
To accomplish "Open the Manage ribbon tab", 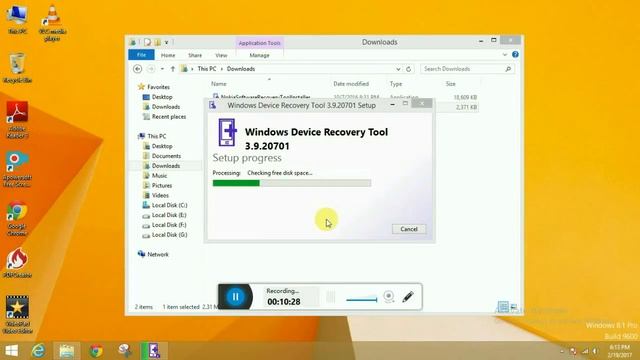I will (259, 55).
